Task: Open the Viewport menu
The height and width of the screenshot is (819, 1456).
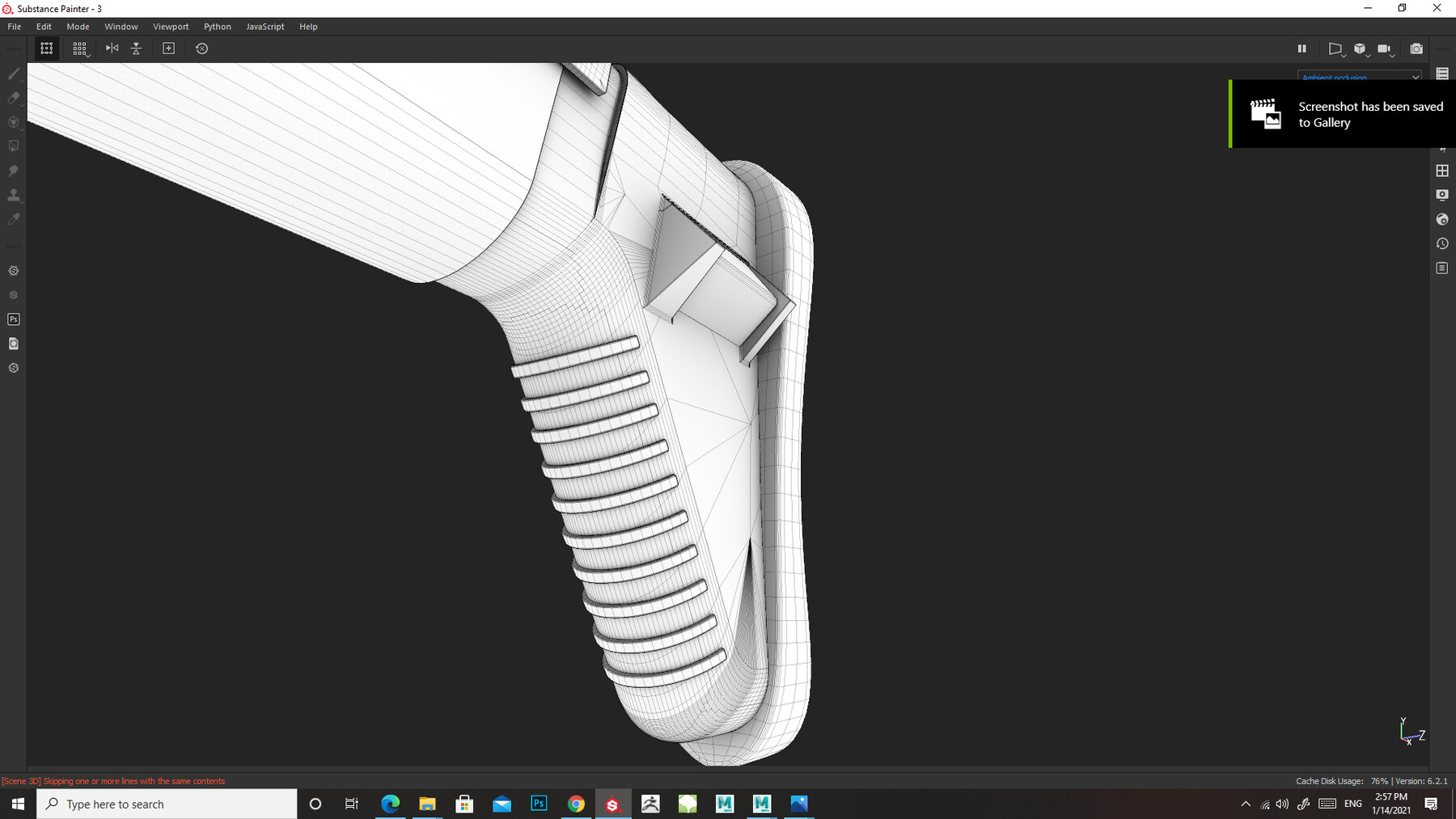Action: click(171, 27)
